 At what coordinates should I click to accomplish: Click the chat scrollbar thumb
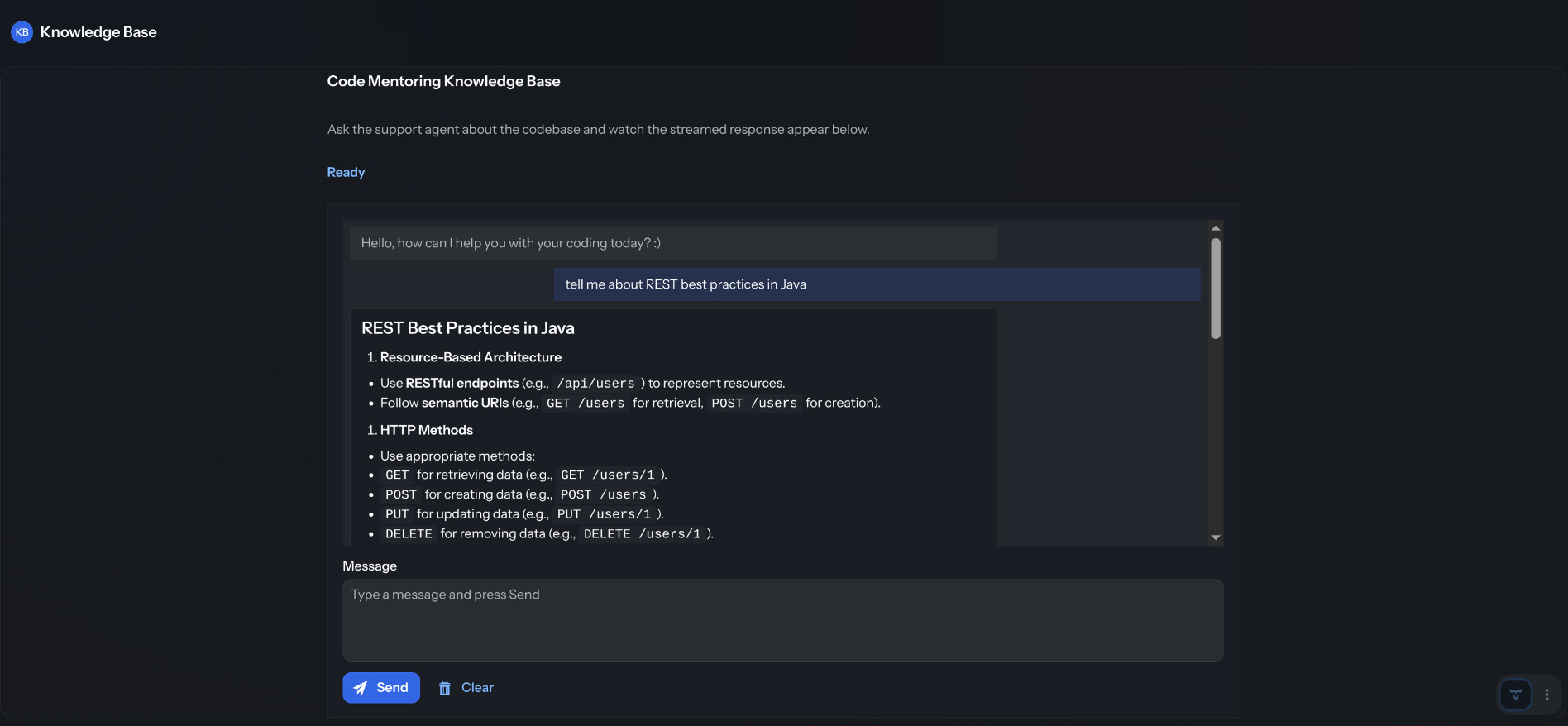click(x=1216, y=289)
